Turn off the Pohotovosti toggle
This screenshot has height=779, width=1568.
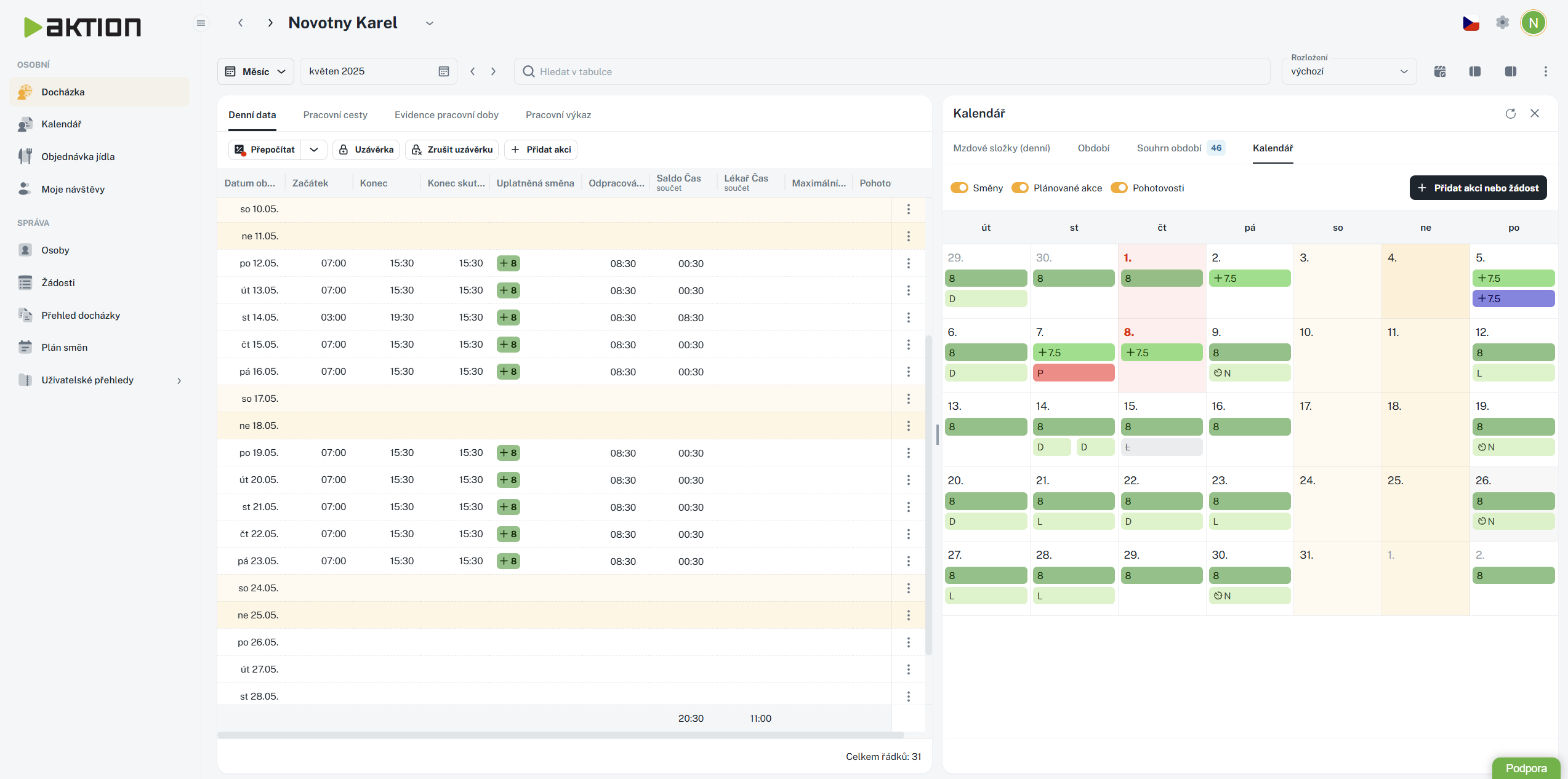point(1119,188)
